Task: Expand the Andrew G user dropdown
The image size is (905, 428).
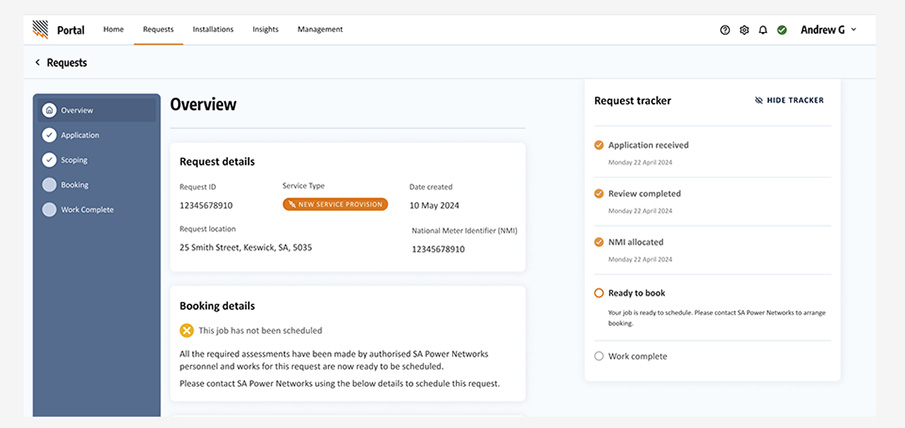Action: coord(828,30)
